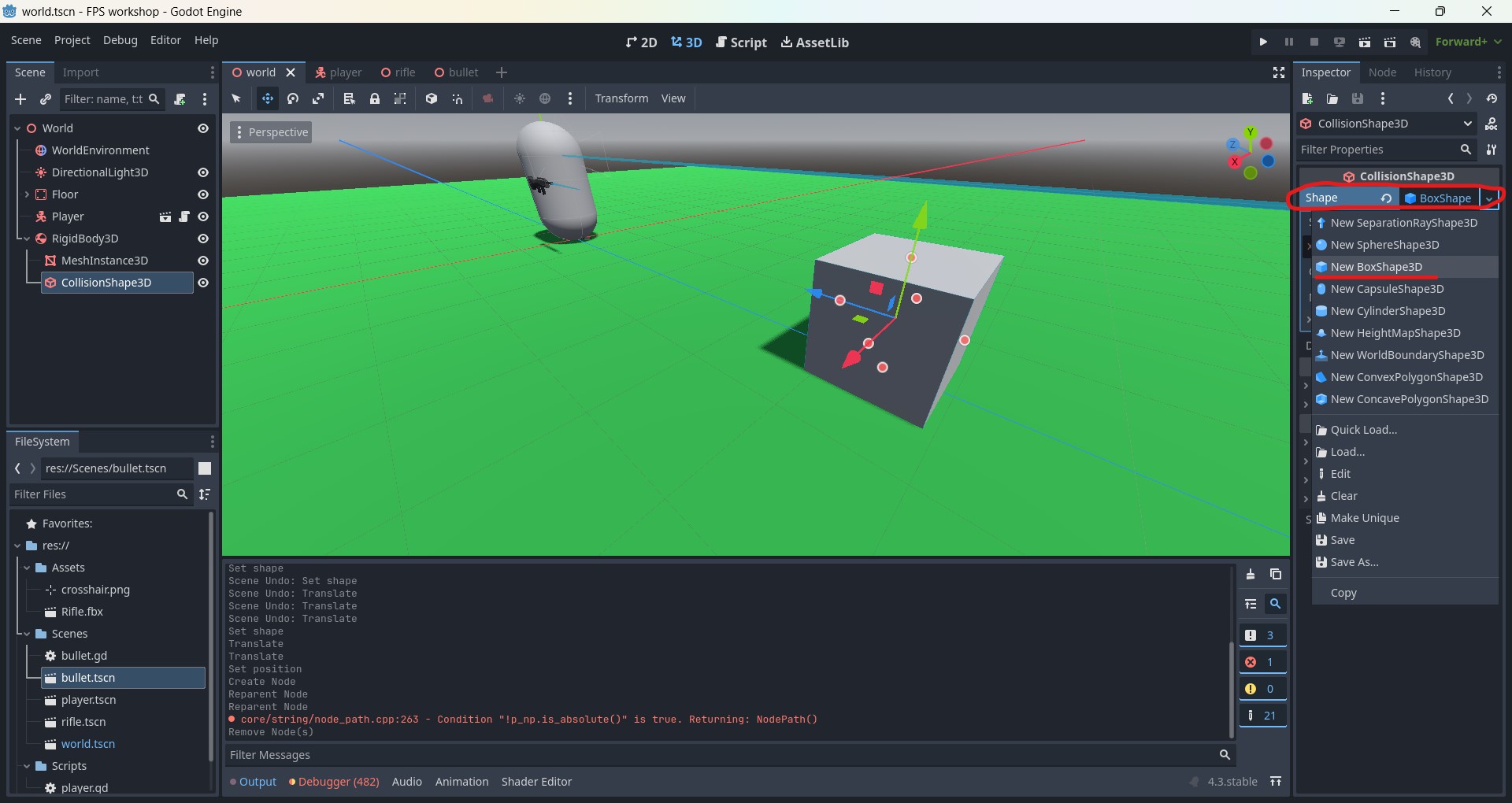Click the lock selected node icon
The height and width of the screenshot is (803, 1512).
coord(375,98)
